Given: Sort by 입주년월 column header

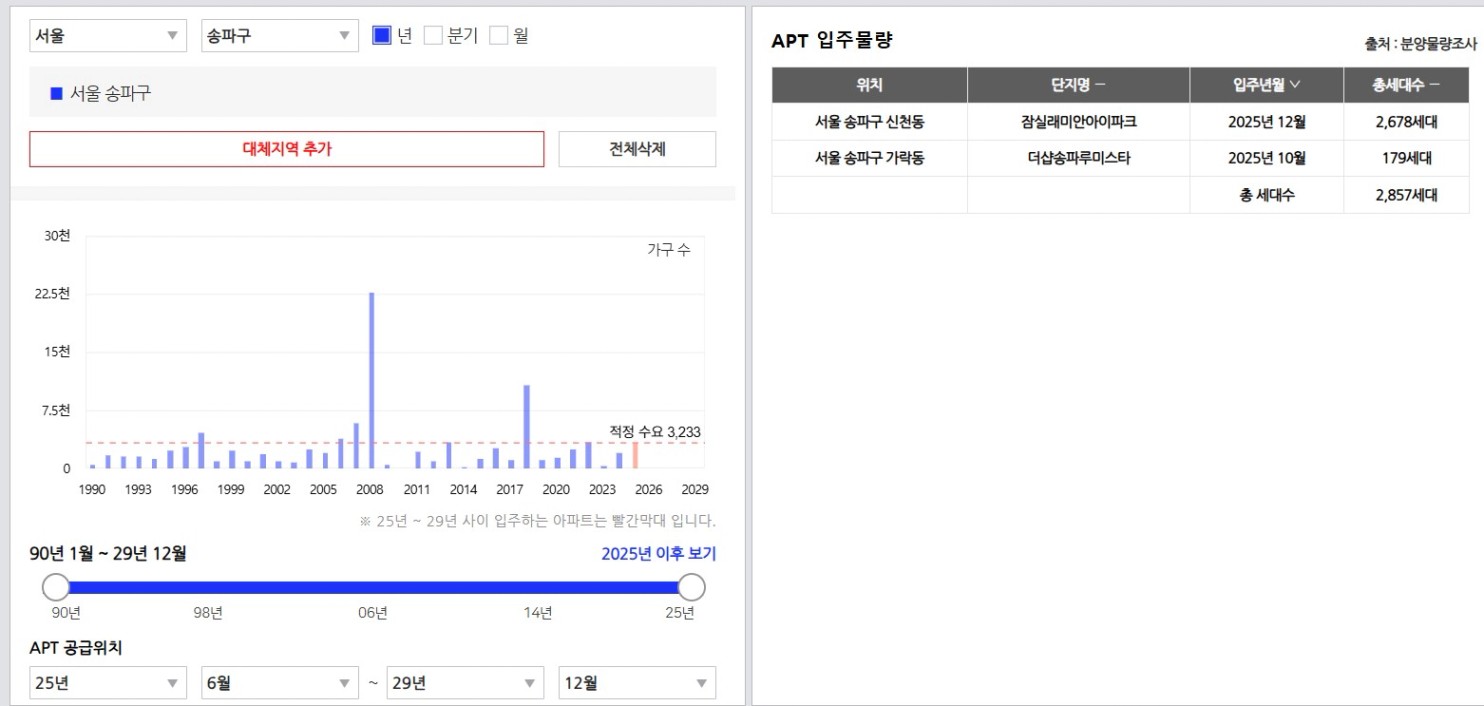Looking at the screenshot, I should [1266, 85].
